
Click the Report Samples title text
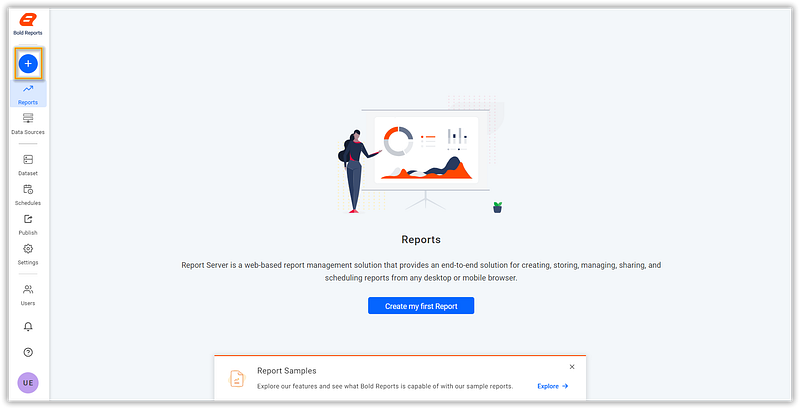tap(287, 371)
